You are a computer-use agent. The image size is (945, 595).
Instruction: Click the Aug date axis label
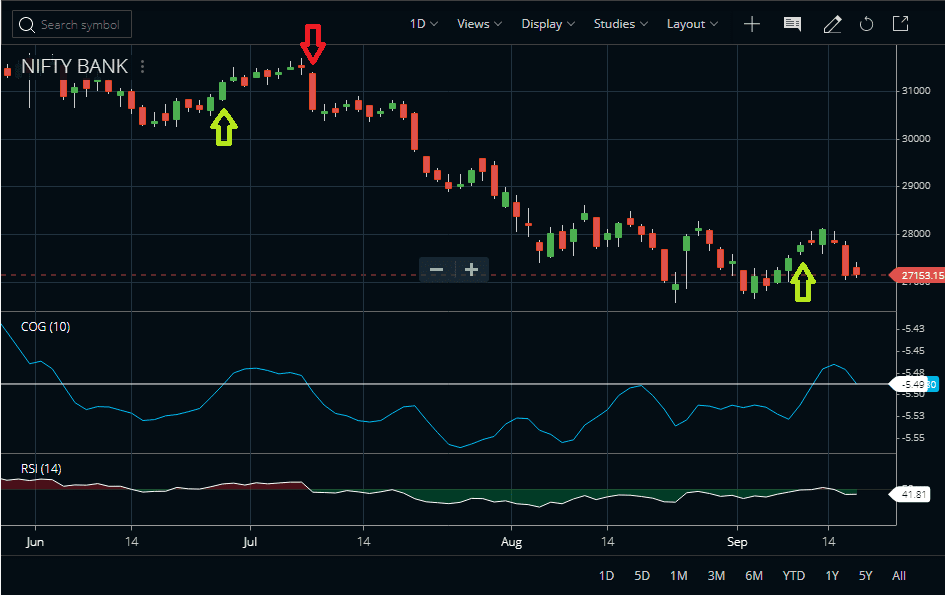(x=511, y=542)
